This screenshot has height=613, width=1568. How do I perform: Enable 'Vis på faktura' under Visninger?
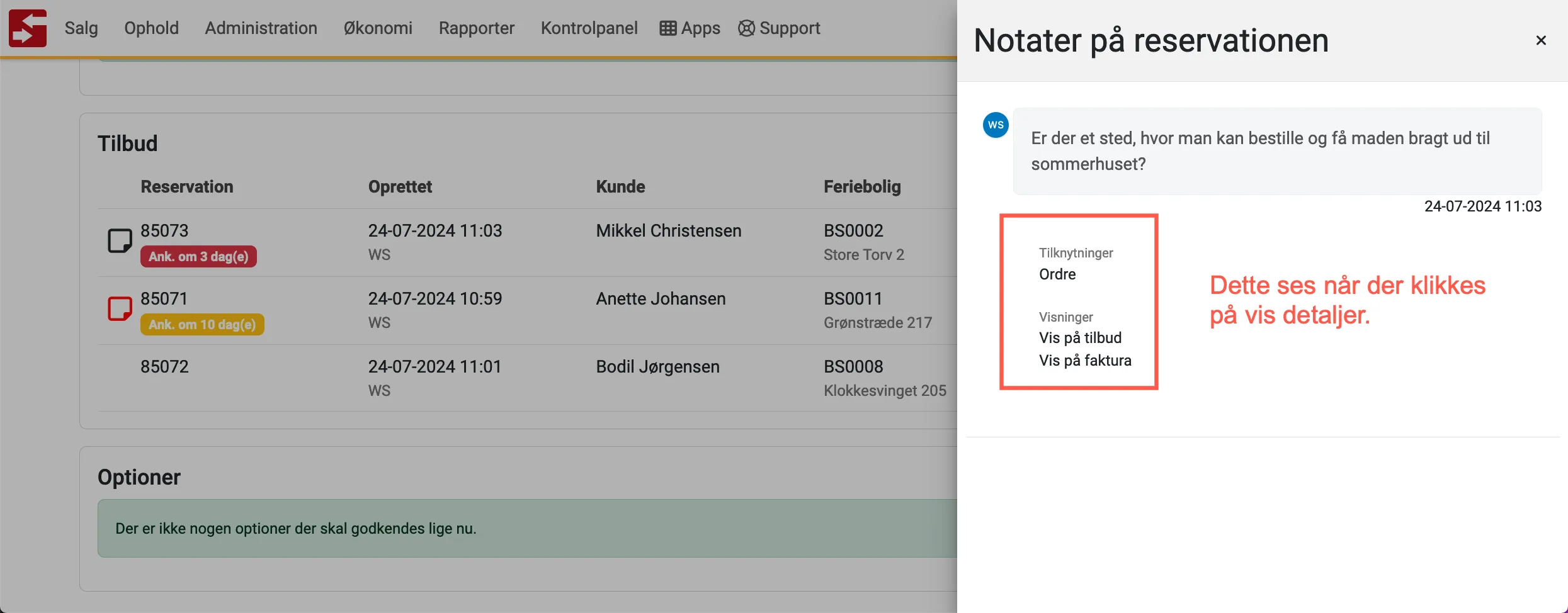(1084, 360)
